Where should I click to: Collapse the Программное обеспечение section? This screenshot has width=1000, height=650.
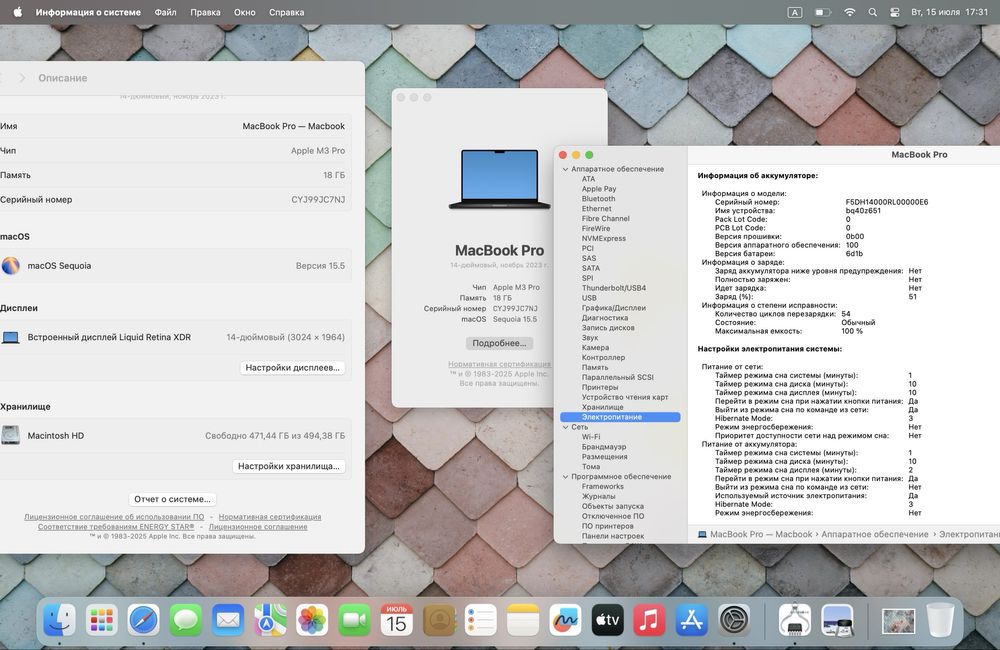[566, 476]
